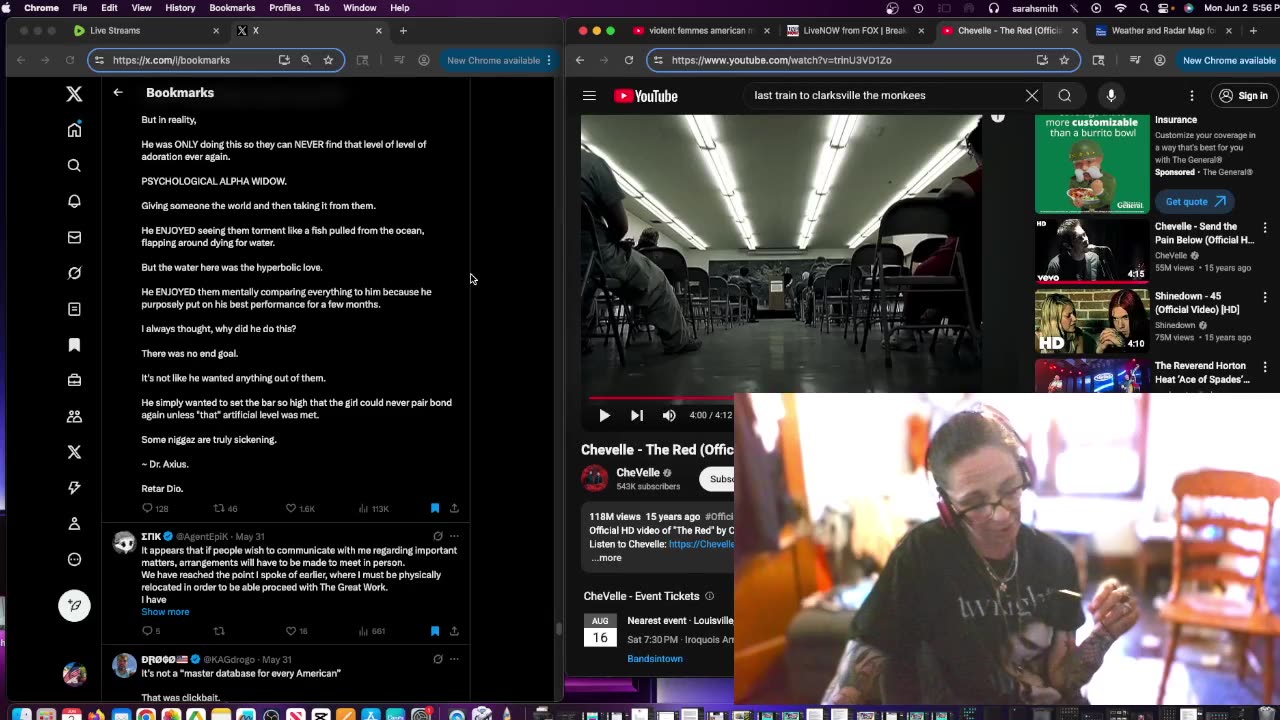Reply to the Dr. Axius post
The width and height of the screenshot is (1280, 720).
click(x=148, y=508)
